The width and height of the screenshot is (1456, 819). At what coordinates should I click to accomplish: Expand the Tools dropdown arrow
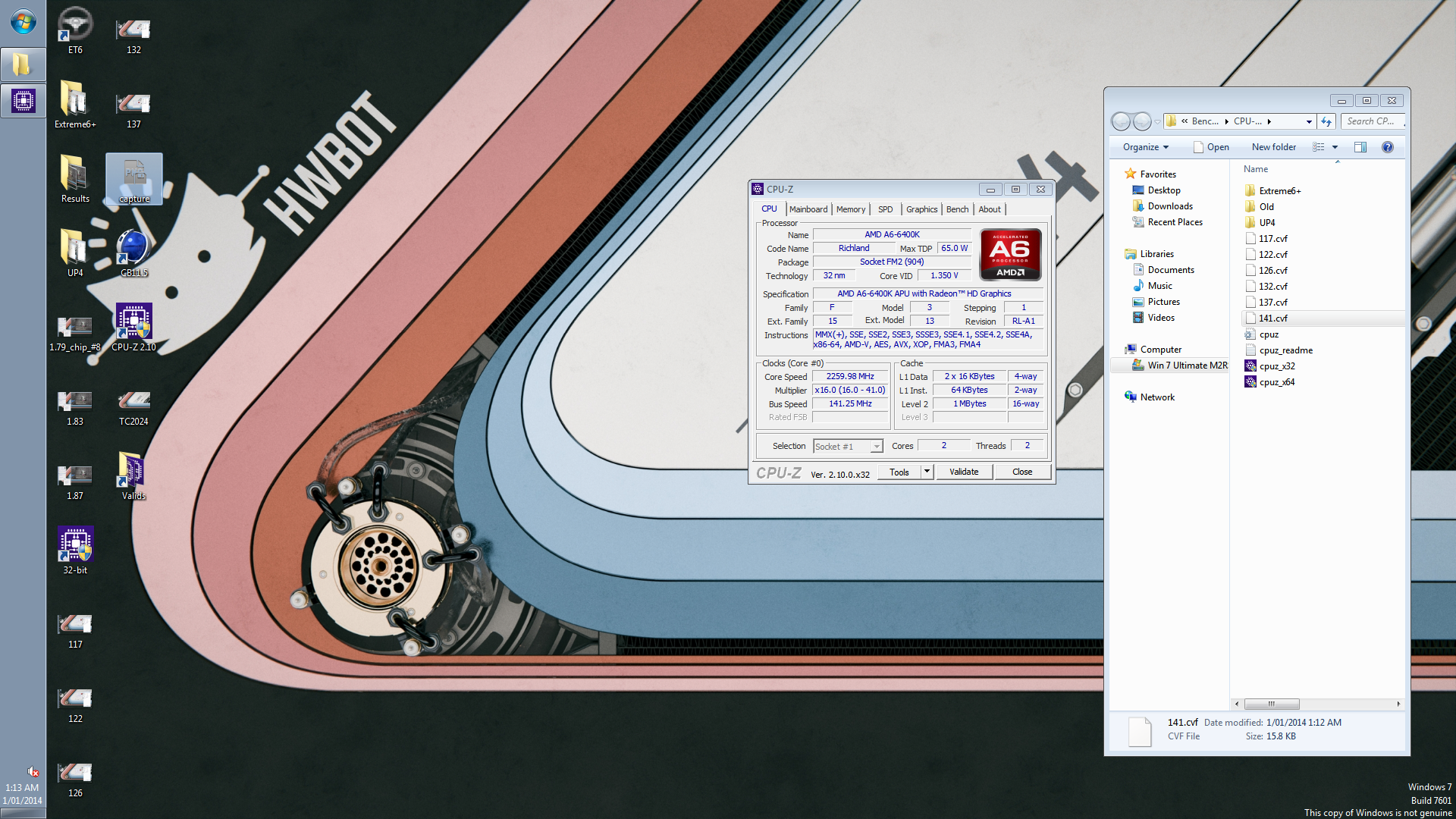927,472
